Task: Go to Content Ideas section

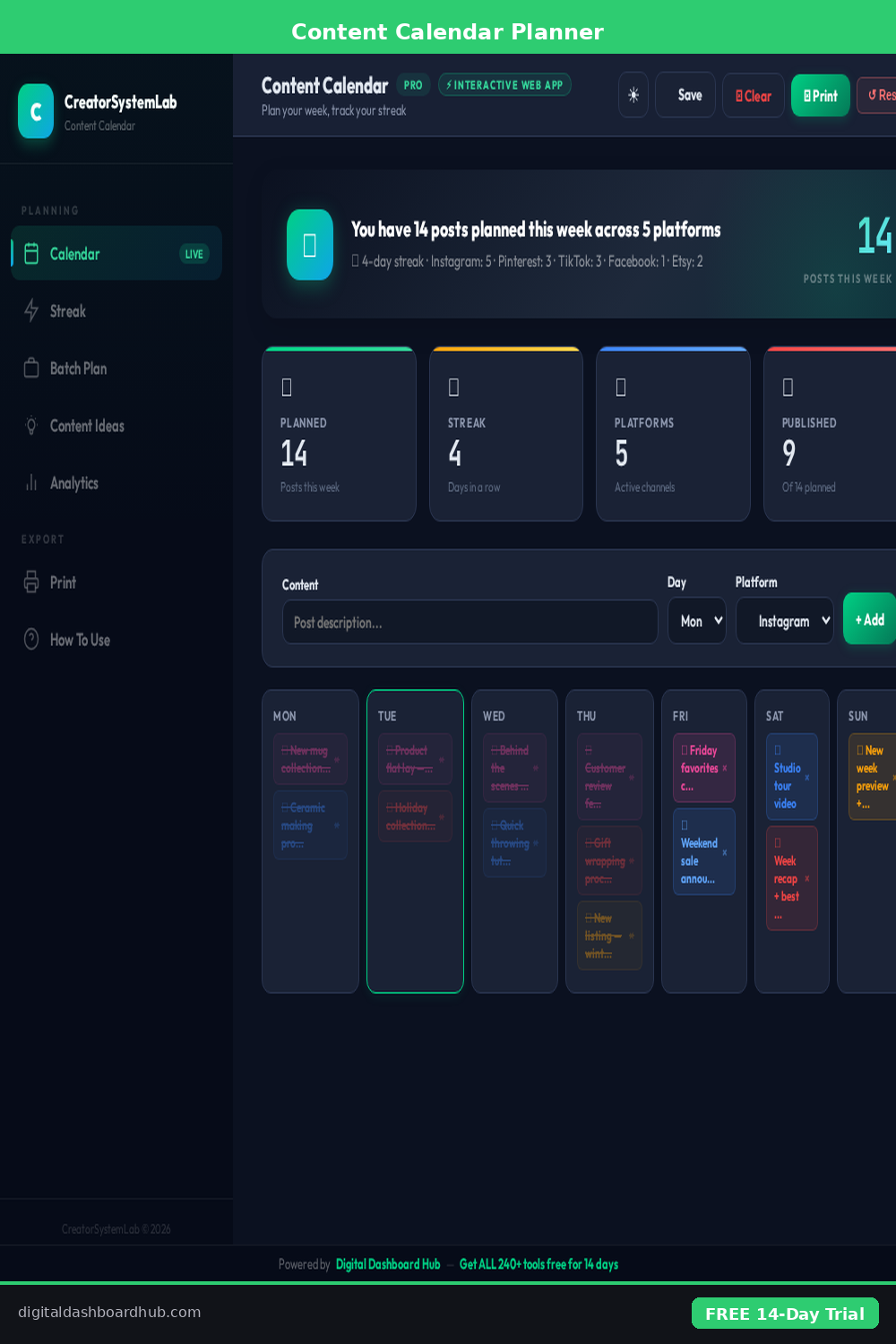Action: [x=87, y=426]
